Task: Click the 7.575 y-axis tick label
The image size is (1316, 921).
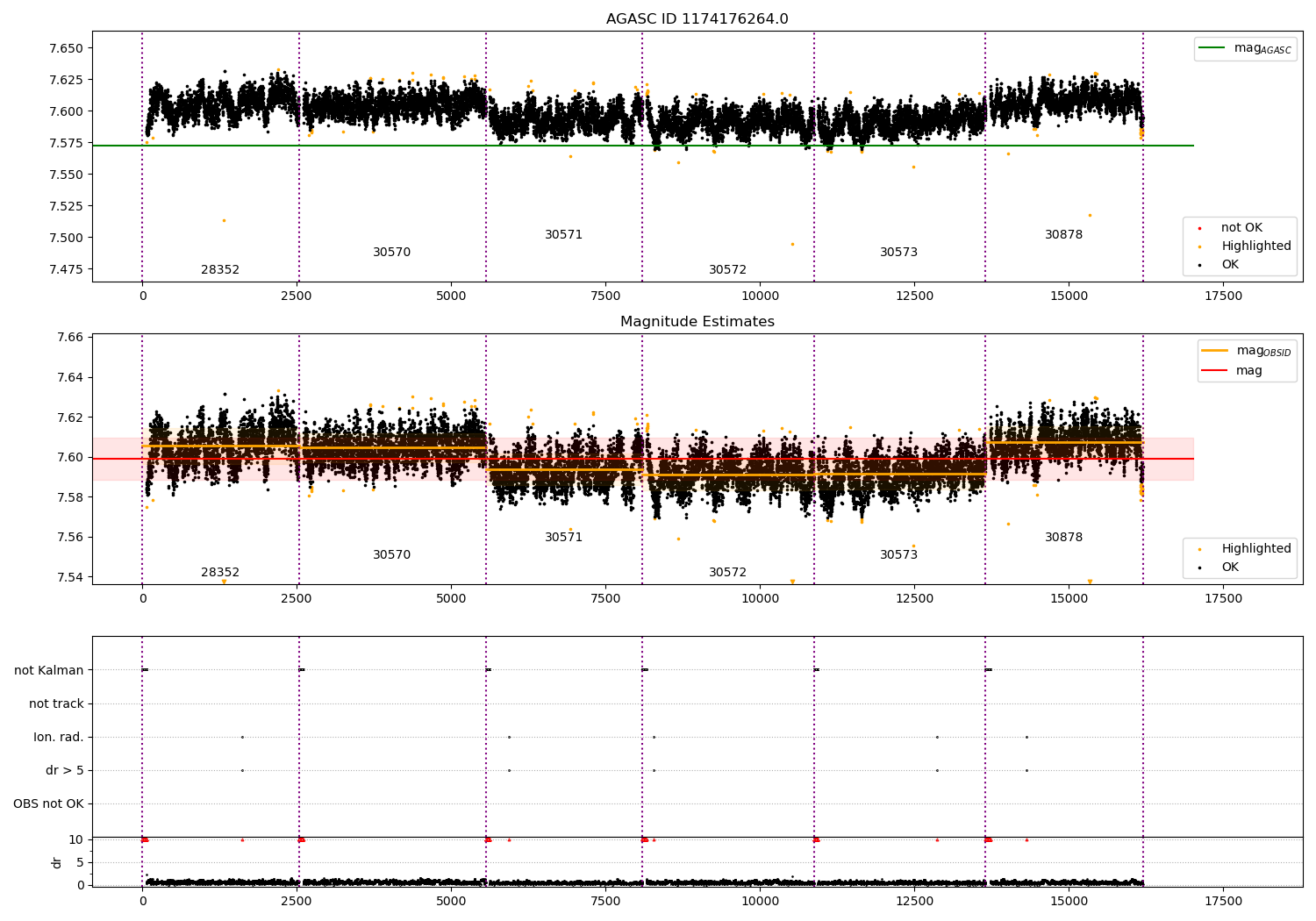Action: (67, 143)
